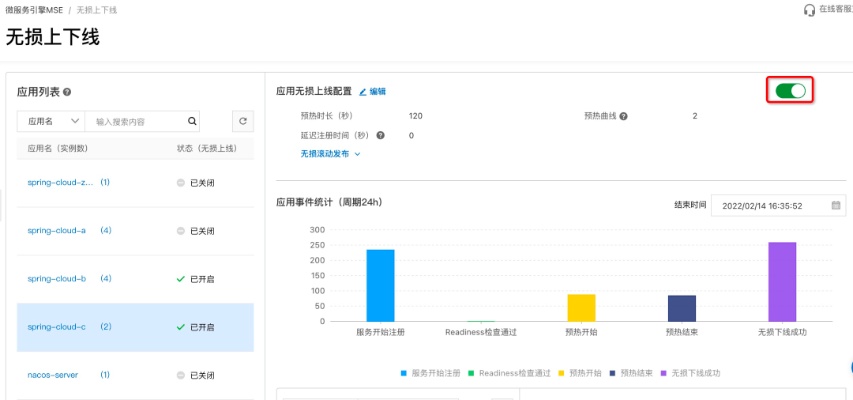This screenshot has height=400, width=853.
Task: Open help icon beside 预热曲线
Action: point(623,116)
